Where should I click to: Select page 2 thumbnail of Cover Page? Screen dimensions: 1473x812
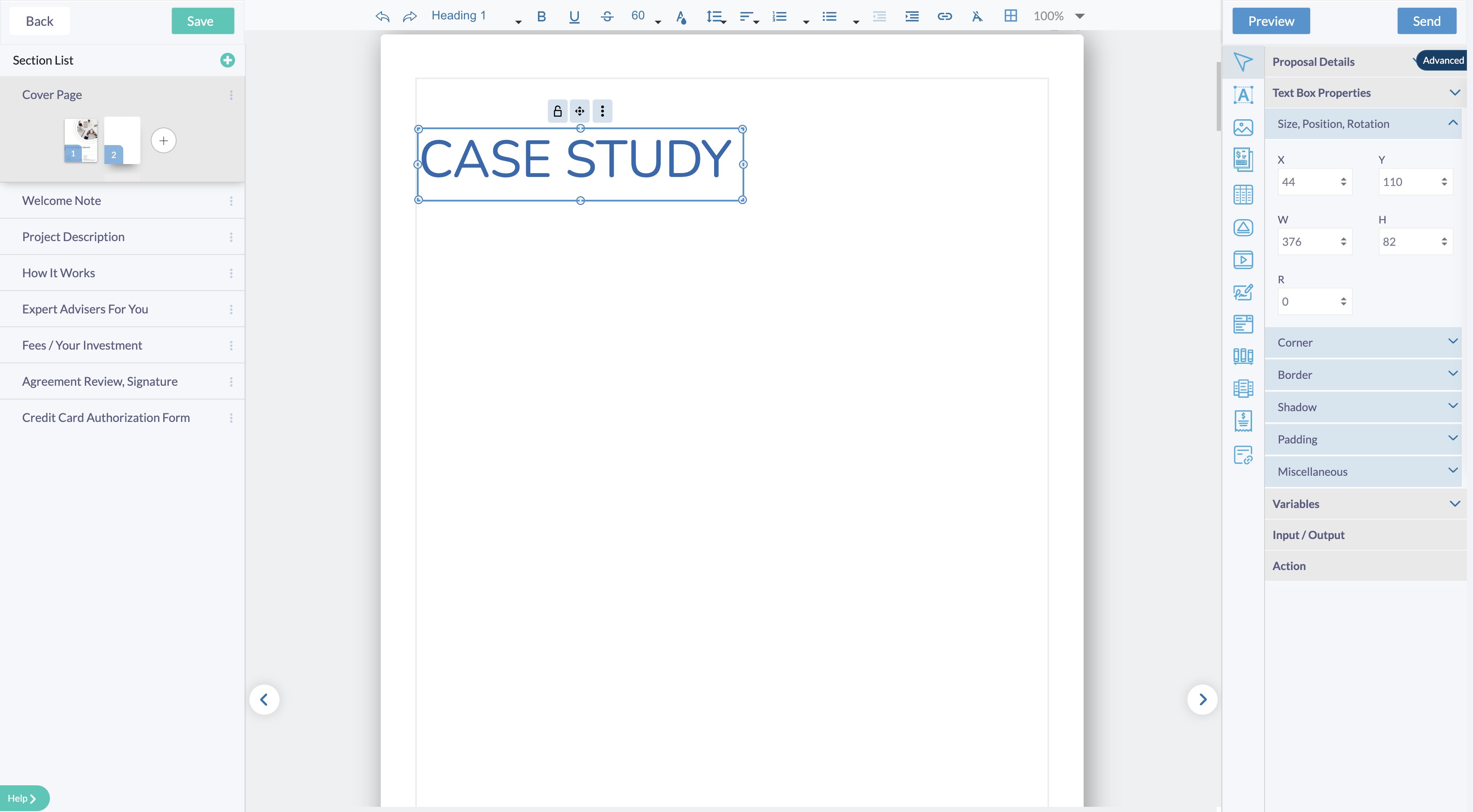[122, 140]
